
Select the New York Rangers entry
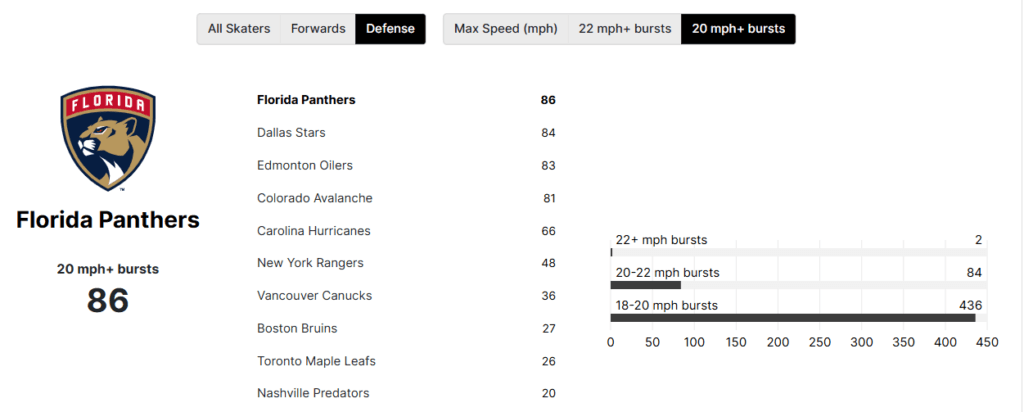310,263
